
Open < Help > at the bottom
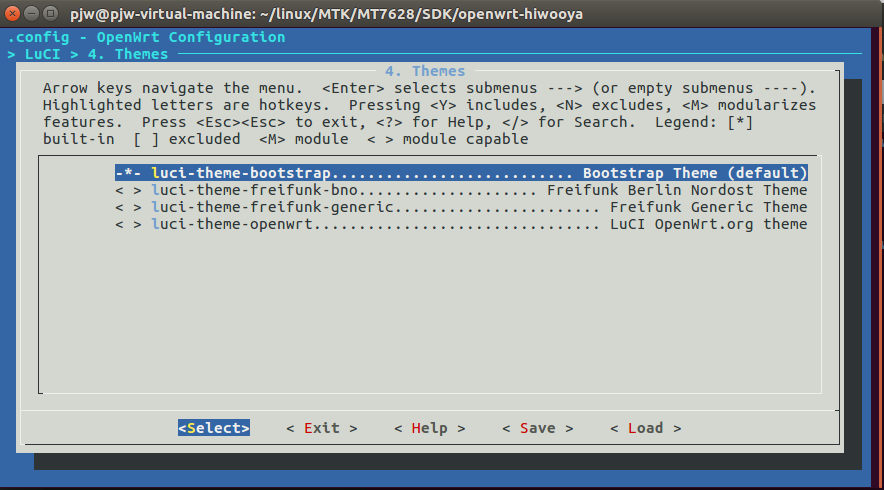pos(430,428)
